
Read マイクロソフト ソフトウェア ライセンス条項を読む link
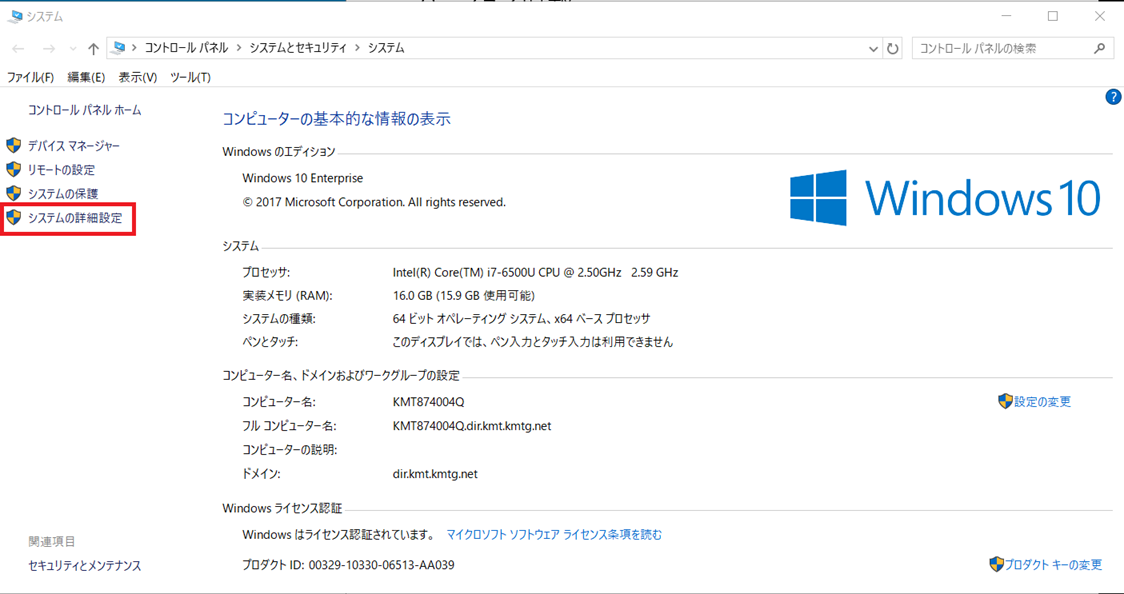554,535
